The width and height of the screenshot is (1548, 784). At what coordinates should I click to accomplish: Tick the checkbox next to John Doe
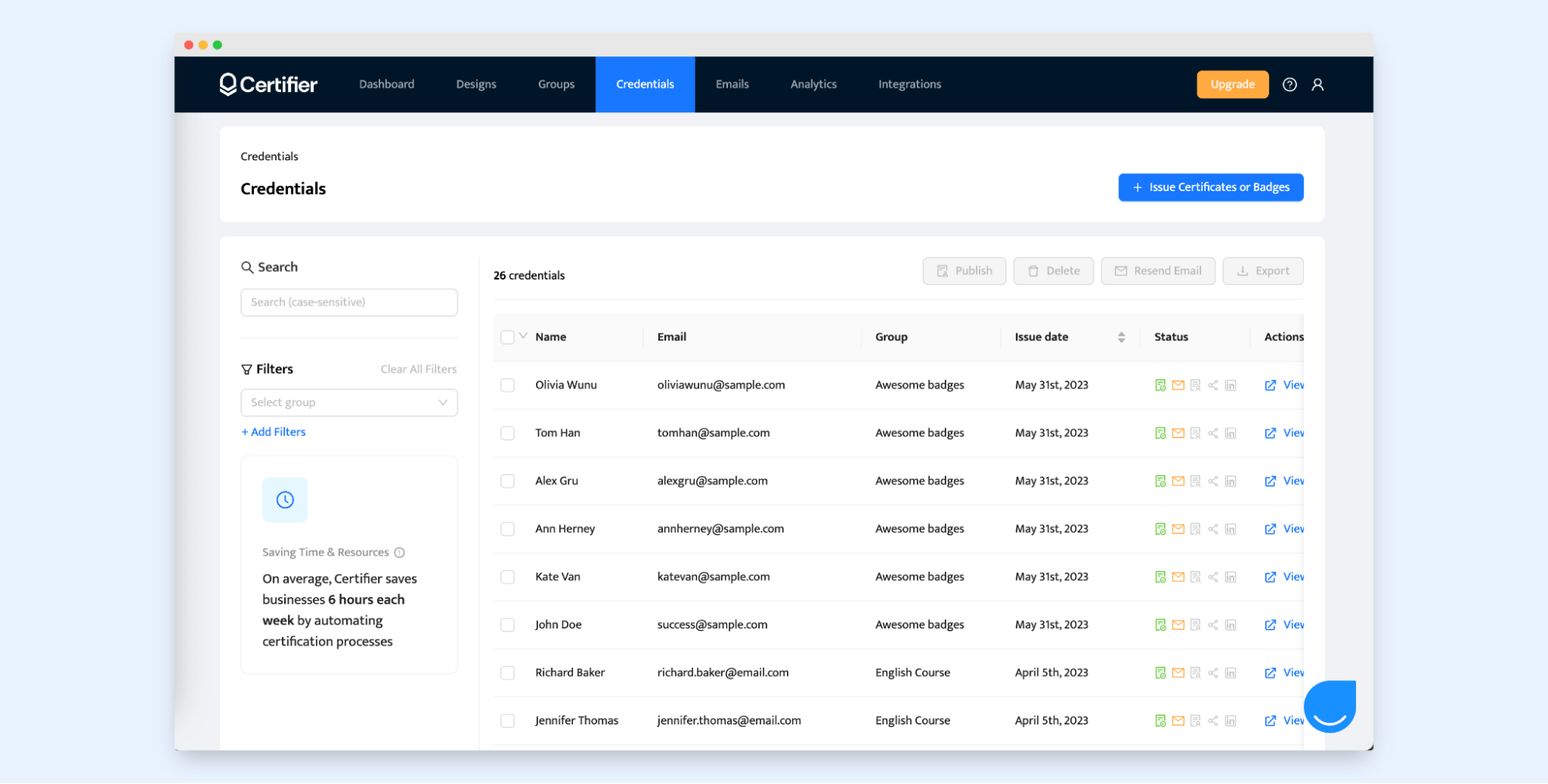point(507,625)
